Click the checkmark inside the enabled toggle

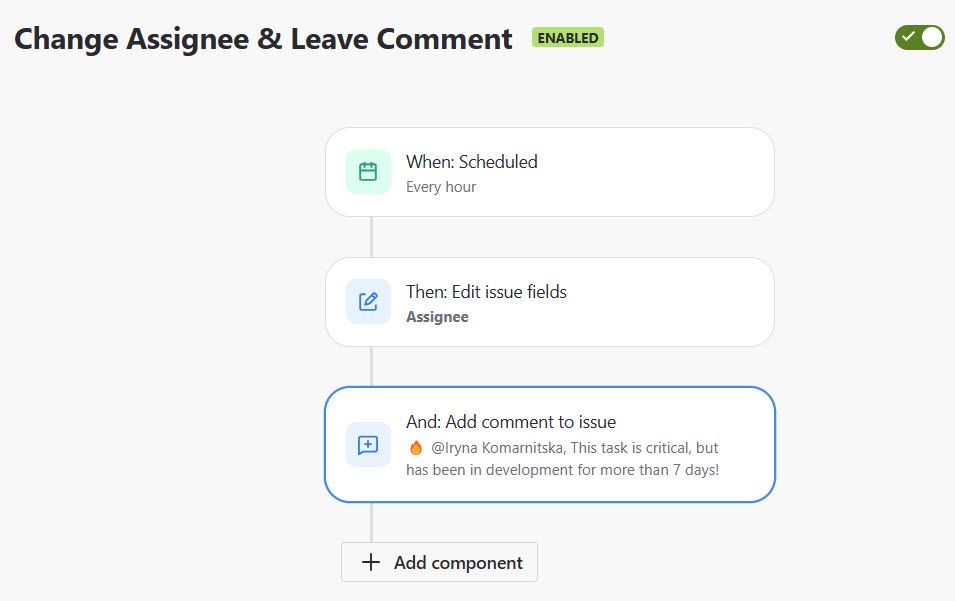pyautogui.click(x=908, y=37)
